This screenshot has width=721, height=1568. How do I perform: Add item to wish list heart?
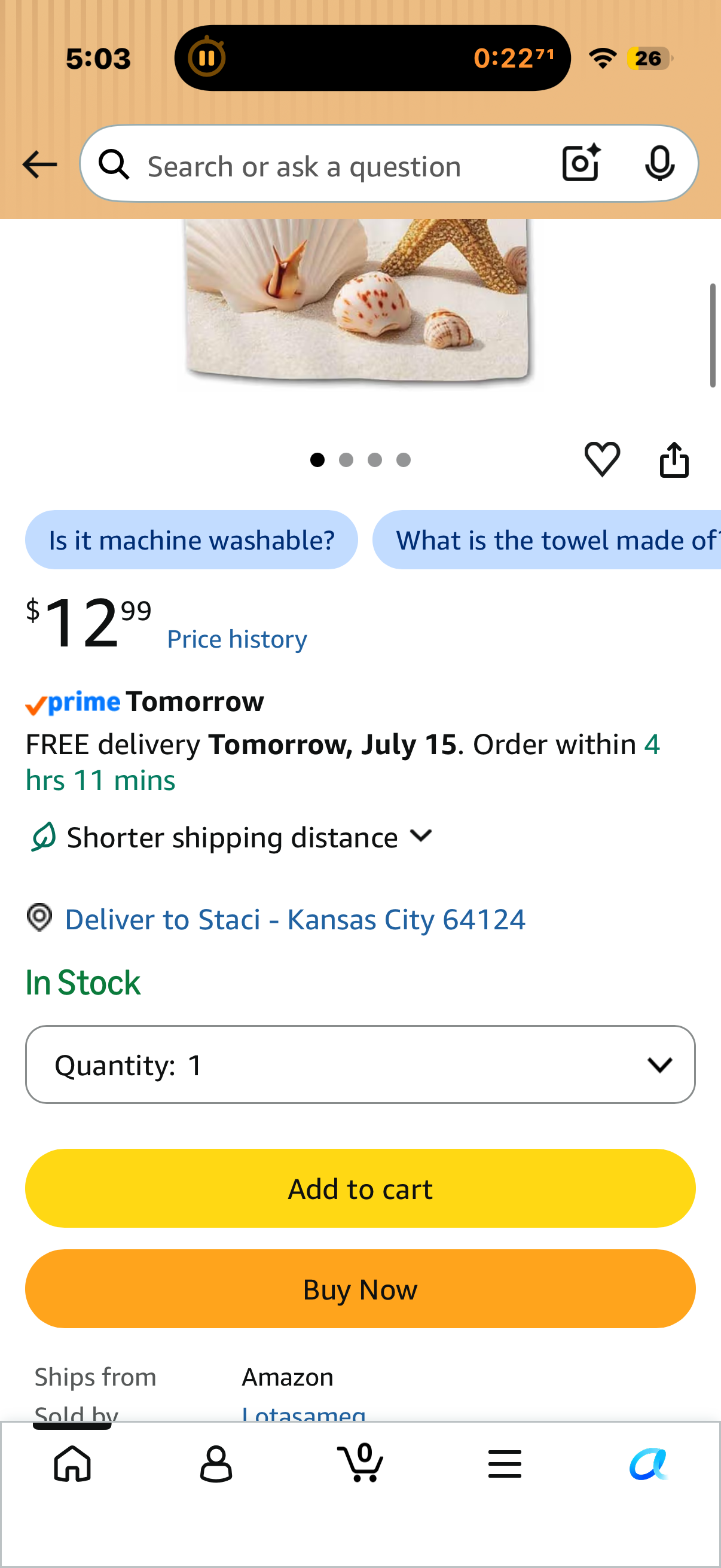click(603, 458)
